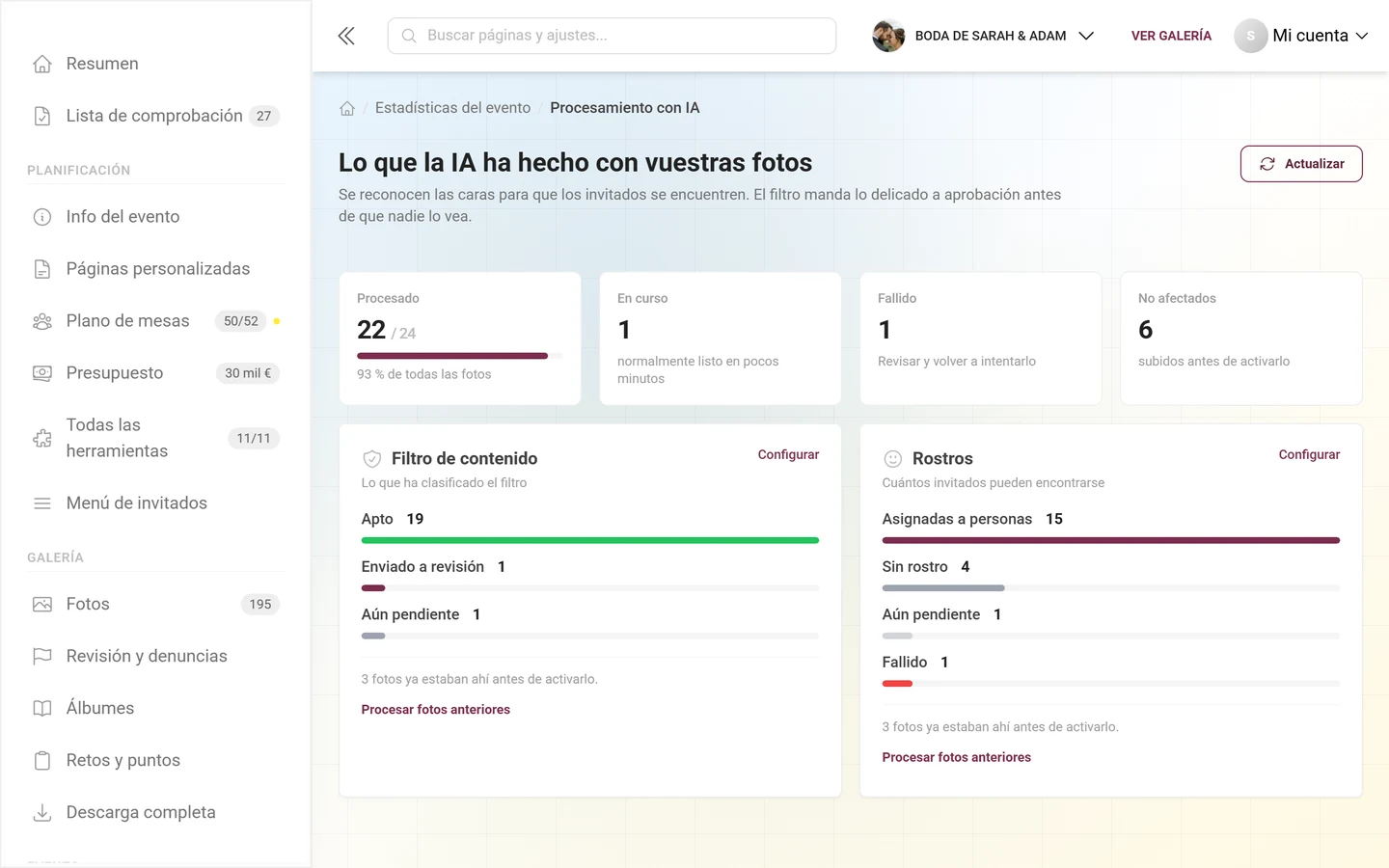Click the breadcrumb home icon

point(347,108)
